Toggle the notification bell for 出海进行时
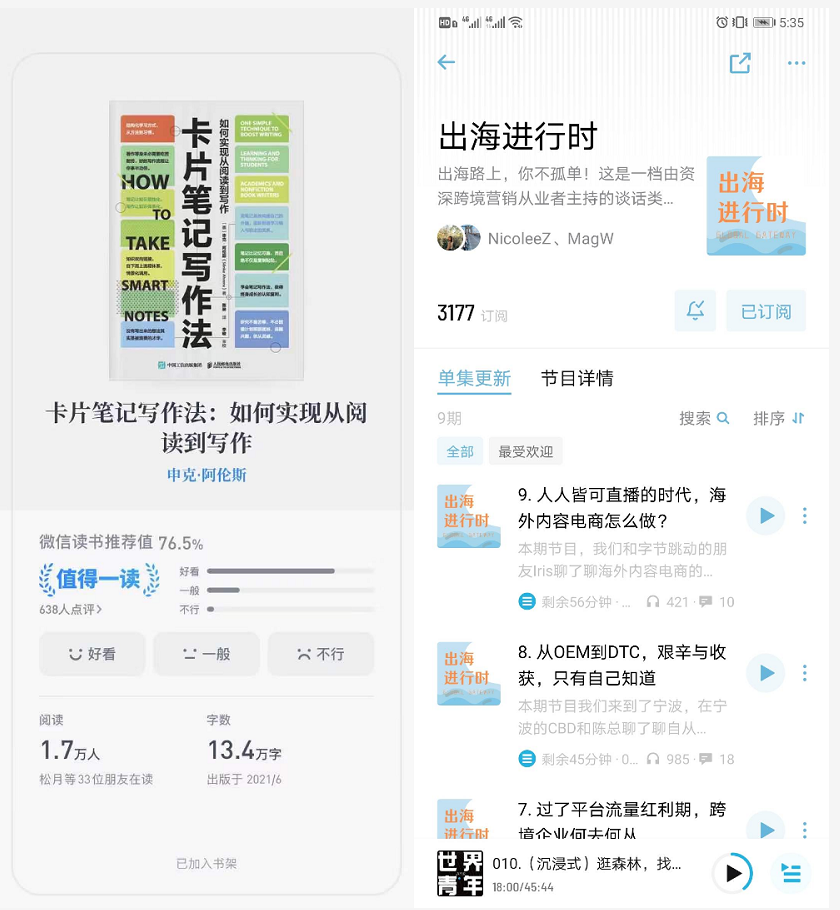The image size is (840, 910). 695,310
